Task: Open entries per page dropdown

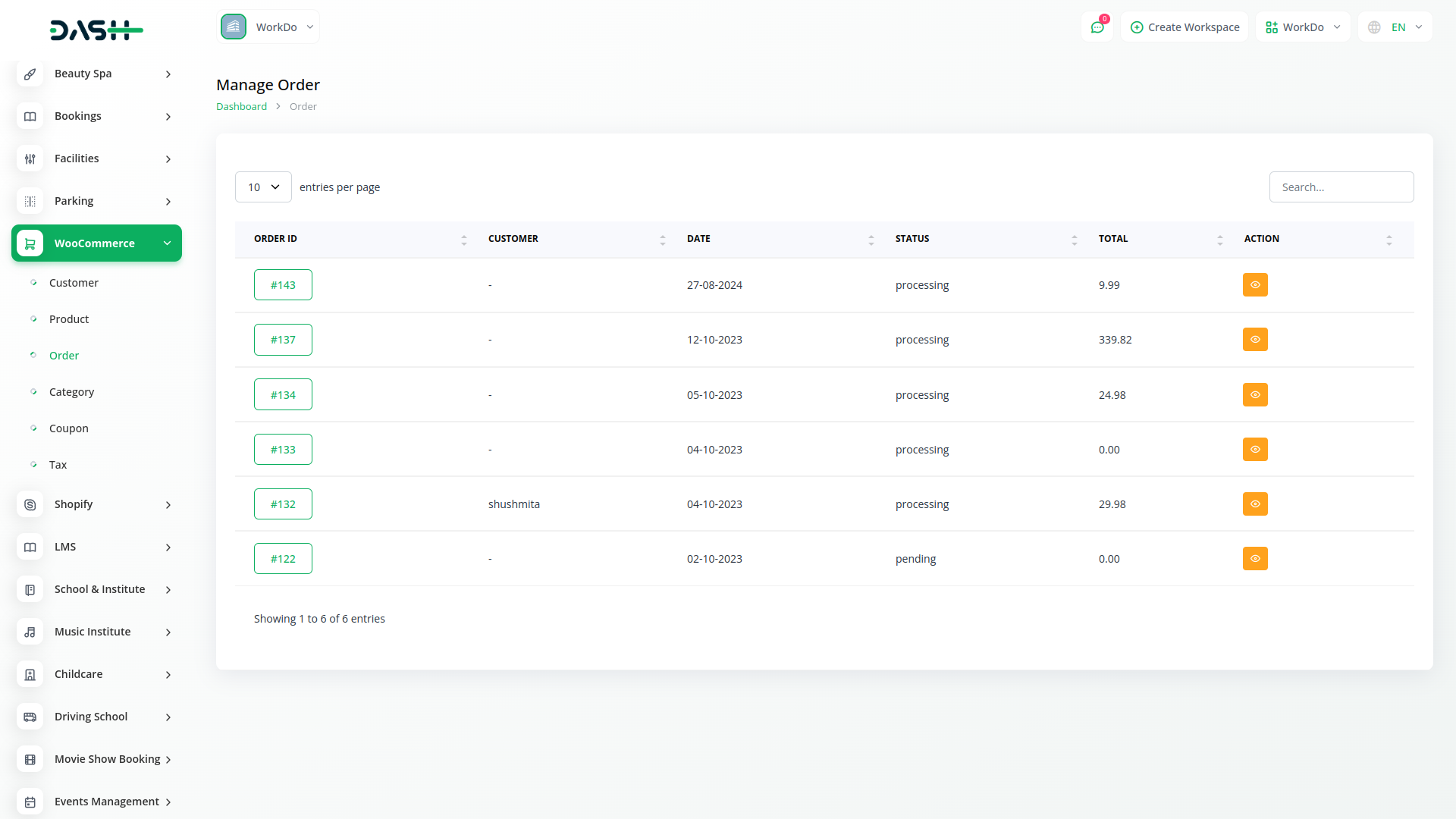Action: 263,187
